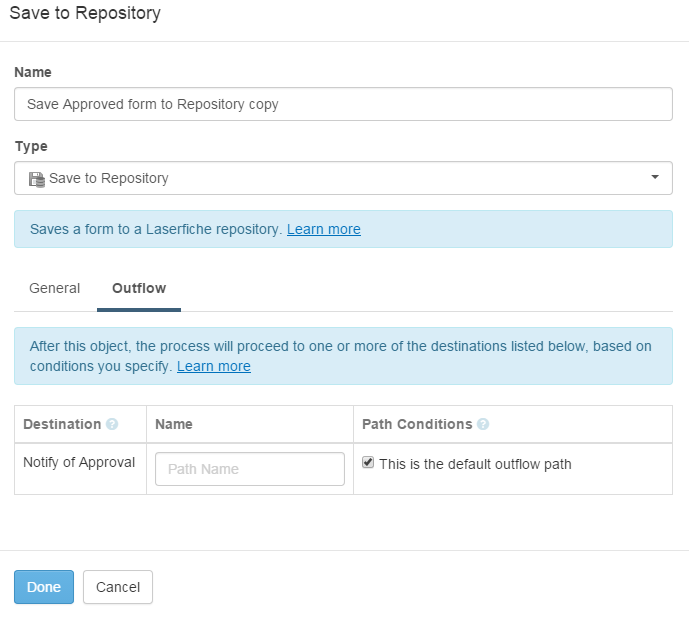Click the Type dropdown caret arrow
This screenshot has height=625, width=689.
(x=655, y=177)
